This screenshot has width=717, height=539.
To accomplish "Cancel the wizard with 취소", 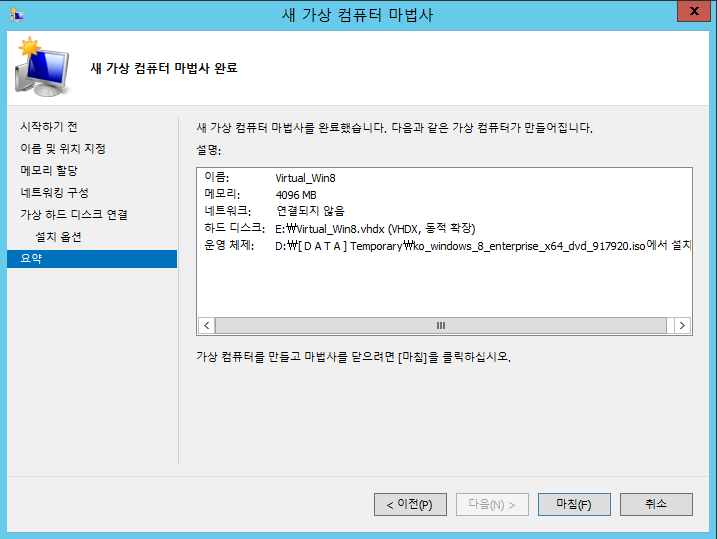I will [656, 504].
